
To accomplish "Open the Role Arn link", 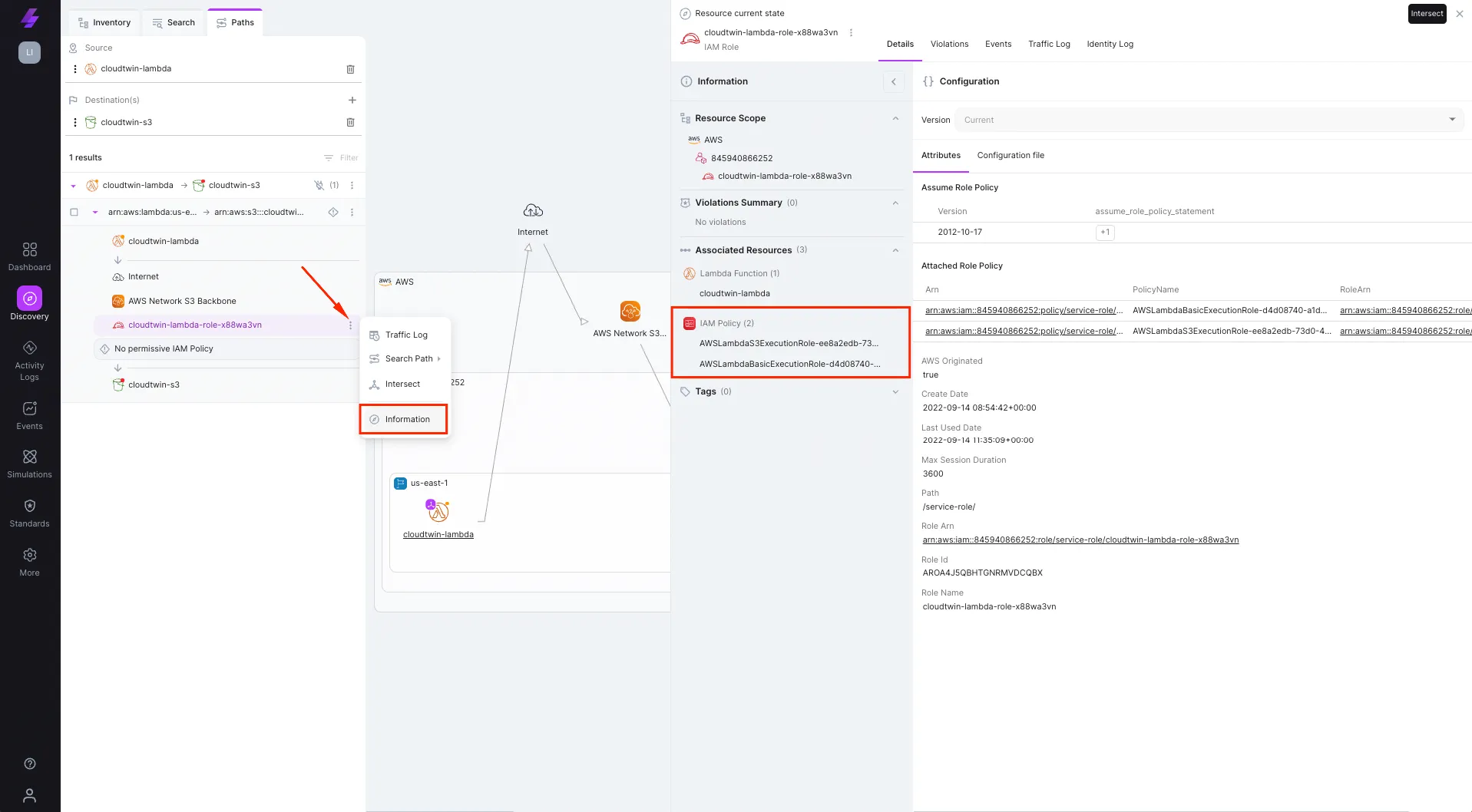I will [1080, 540].
